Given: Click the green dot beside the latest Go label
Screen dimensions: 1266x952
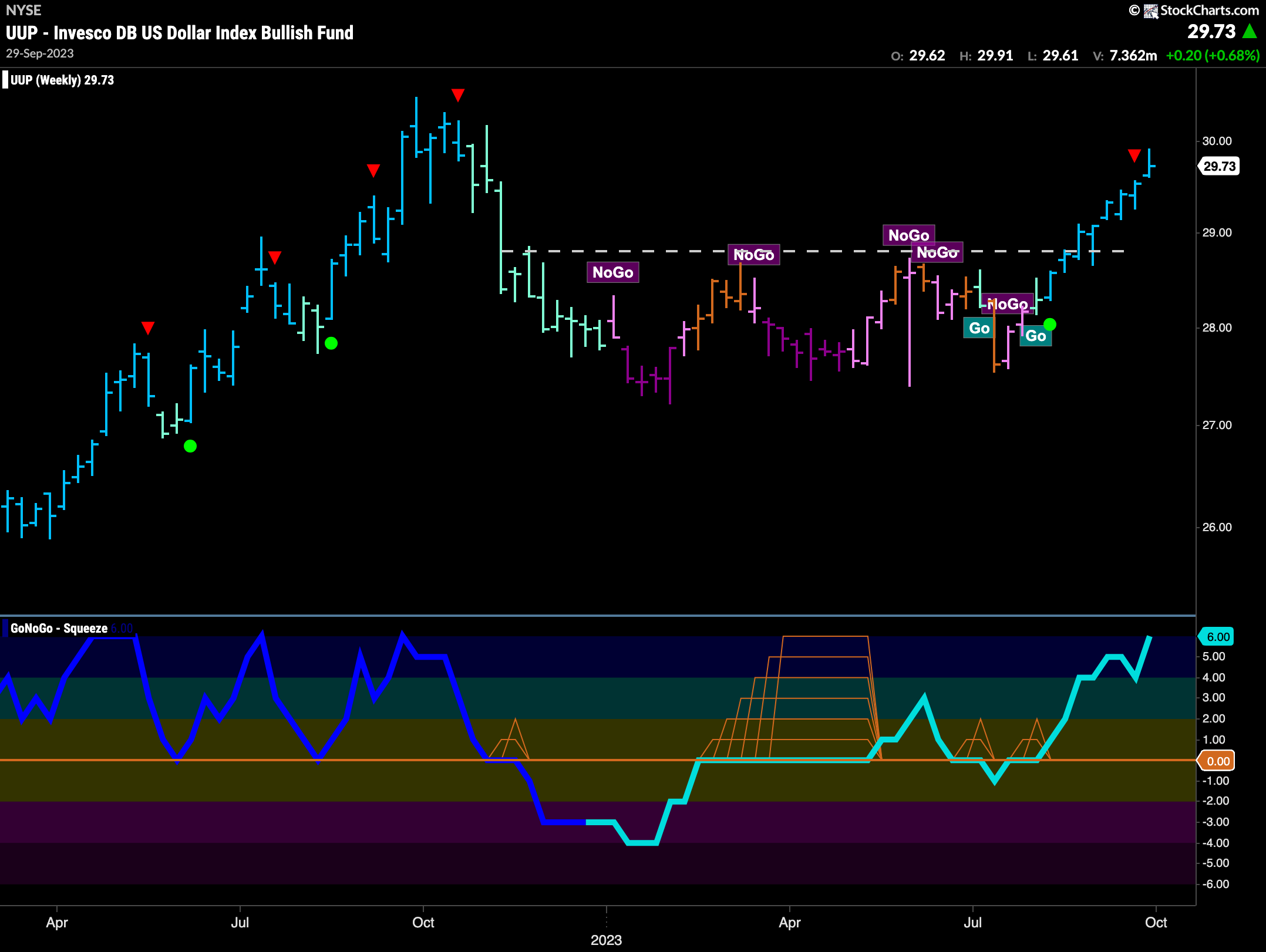Looking at the screenshot, I should point(1050,324).
